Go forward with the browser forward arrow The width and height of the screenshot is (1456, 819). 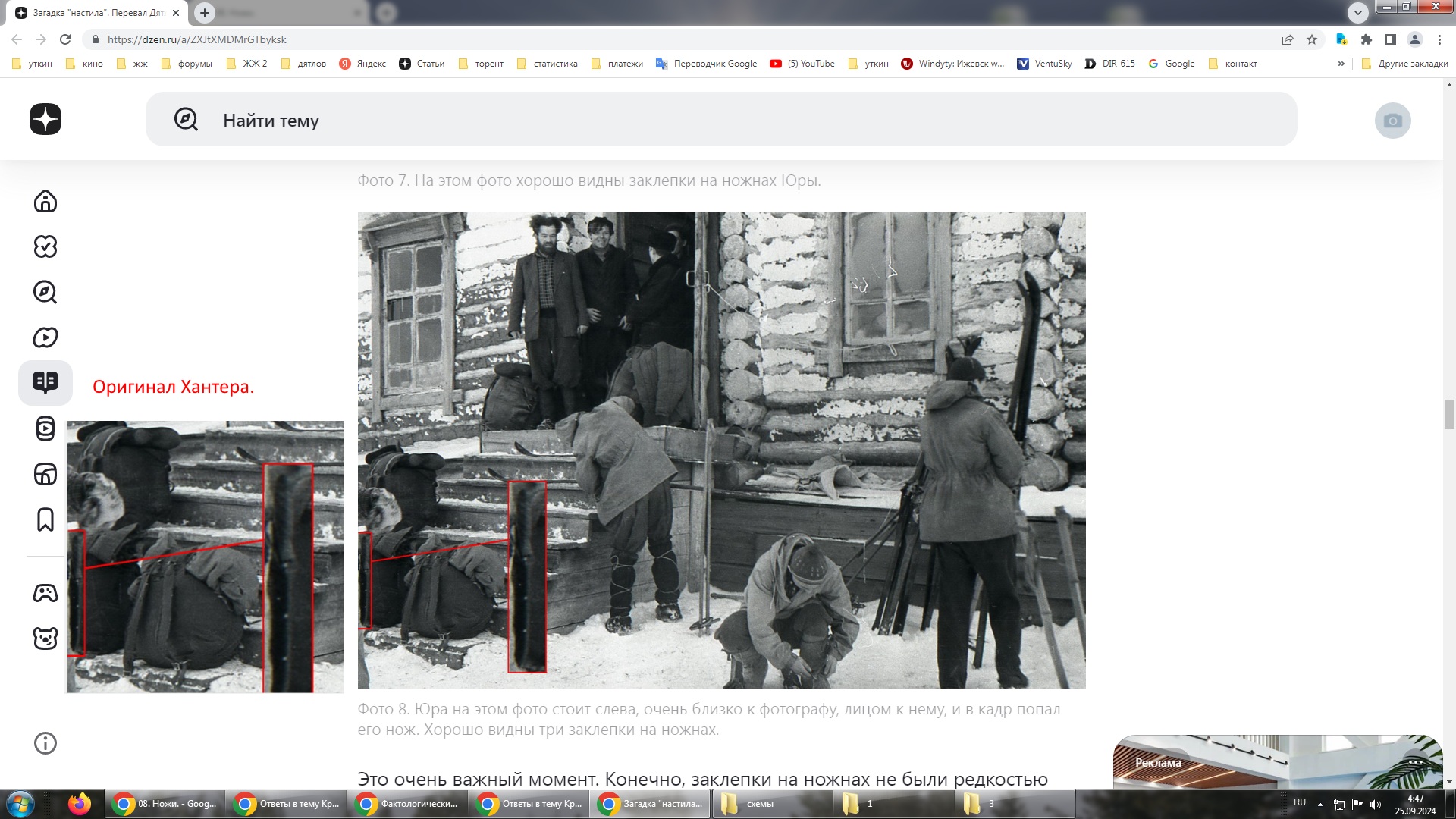click(x=41, y=39)
